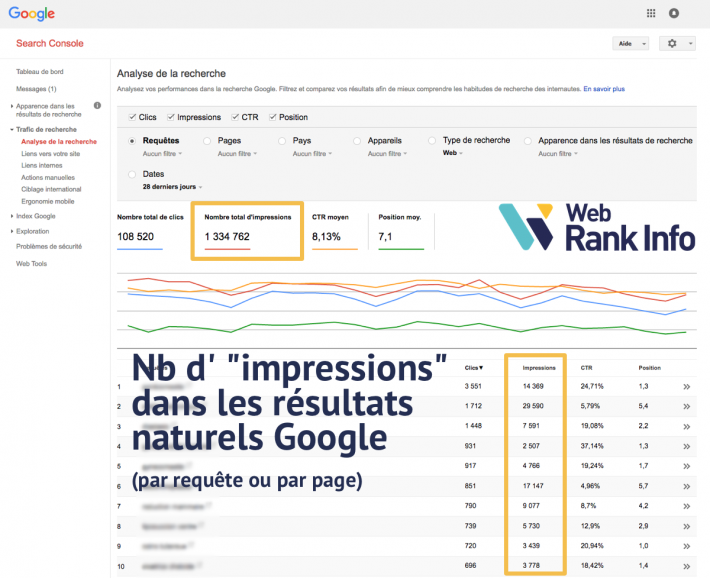Select the Requêtes radio button
Viewport: 710px width, 578px height.
(x=132, y=141)
